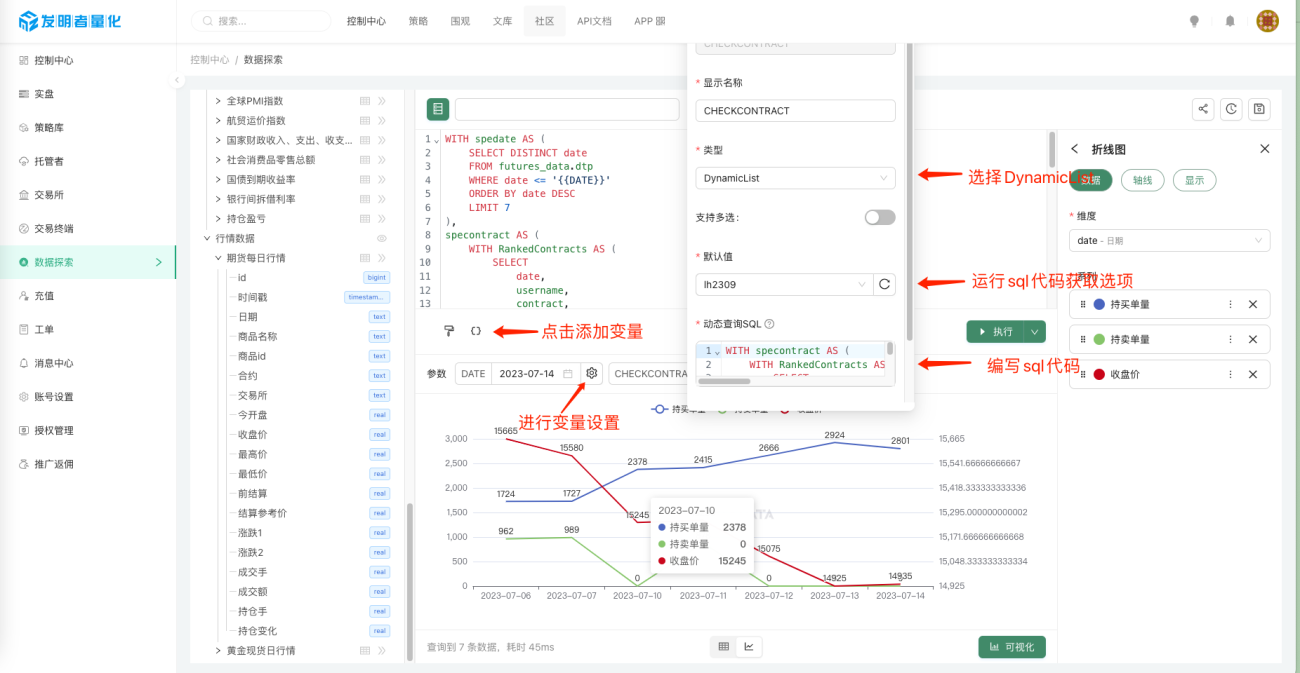
Task: Open 社区 top menu
Action: [x=545, y=21]
